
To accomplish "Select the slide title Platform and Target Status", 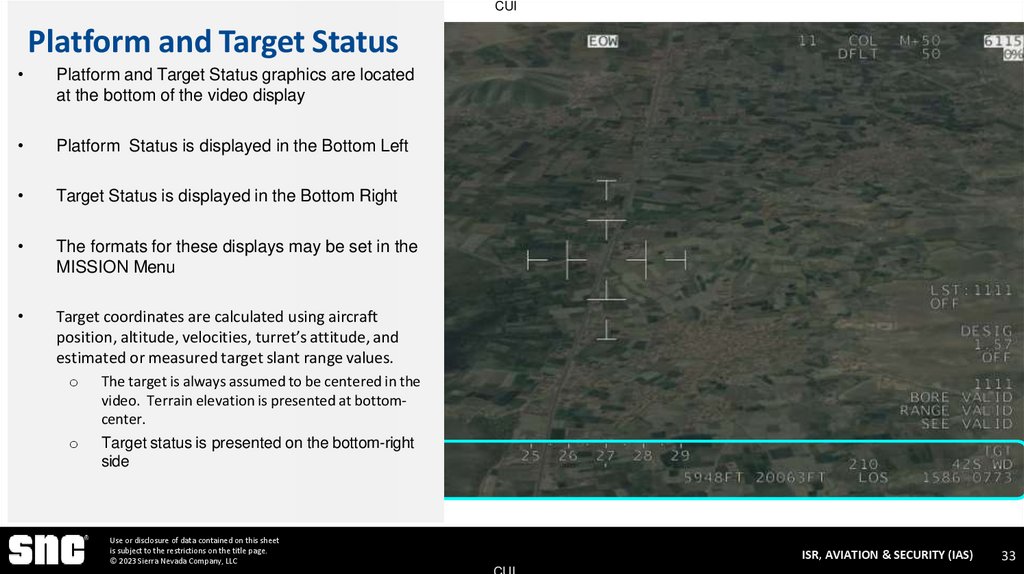I will 213,41.
